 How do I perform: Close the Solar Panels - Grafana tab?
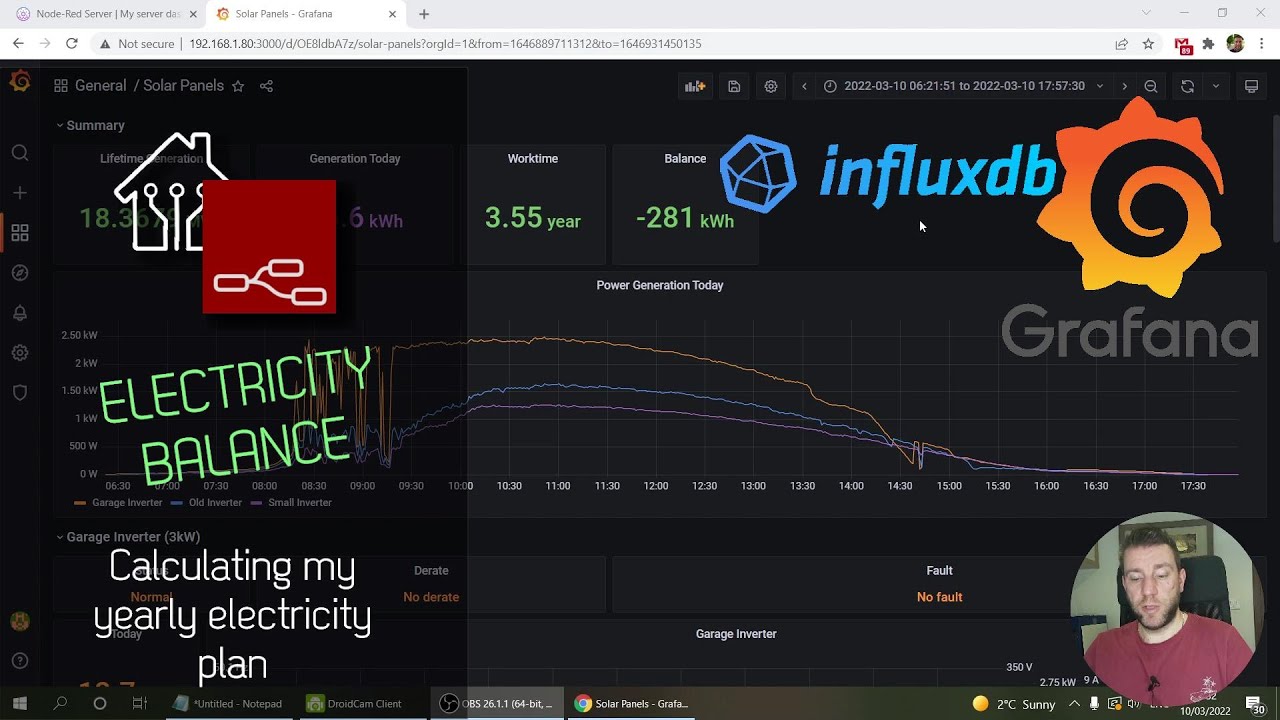pyautogui.click(x=392, y=14)
